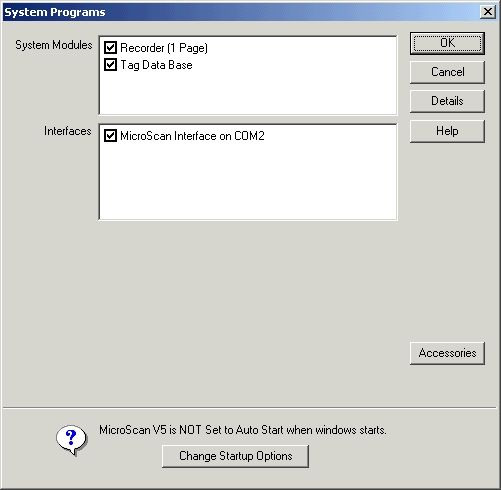Click the blue question mark bubble icon
501x490 pixels.
pos(71,440)
